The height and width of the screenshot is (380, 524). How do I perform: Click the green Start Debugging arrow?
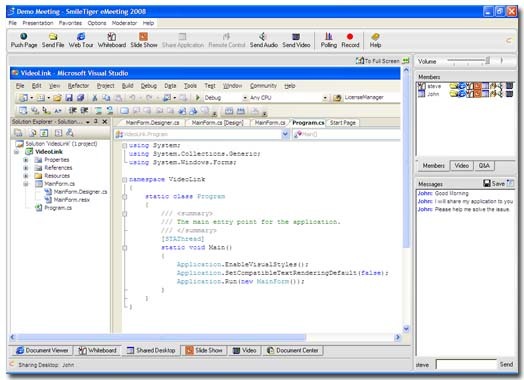click(x=197, y=98)
